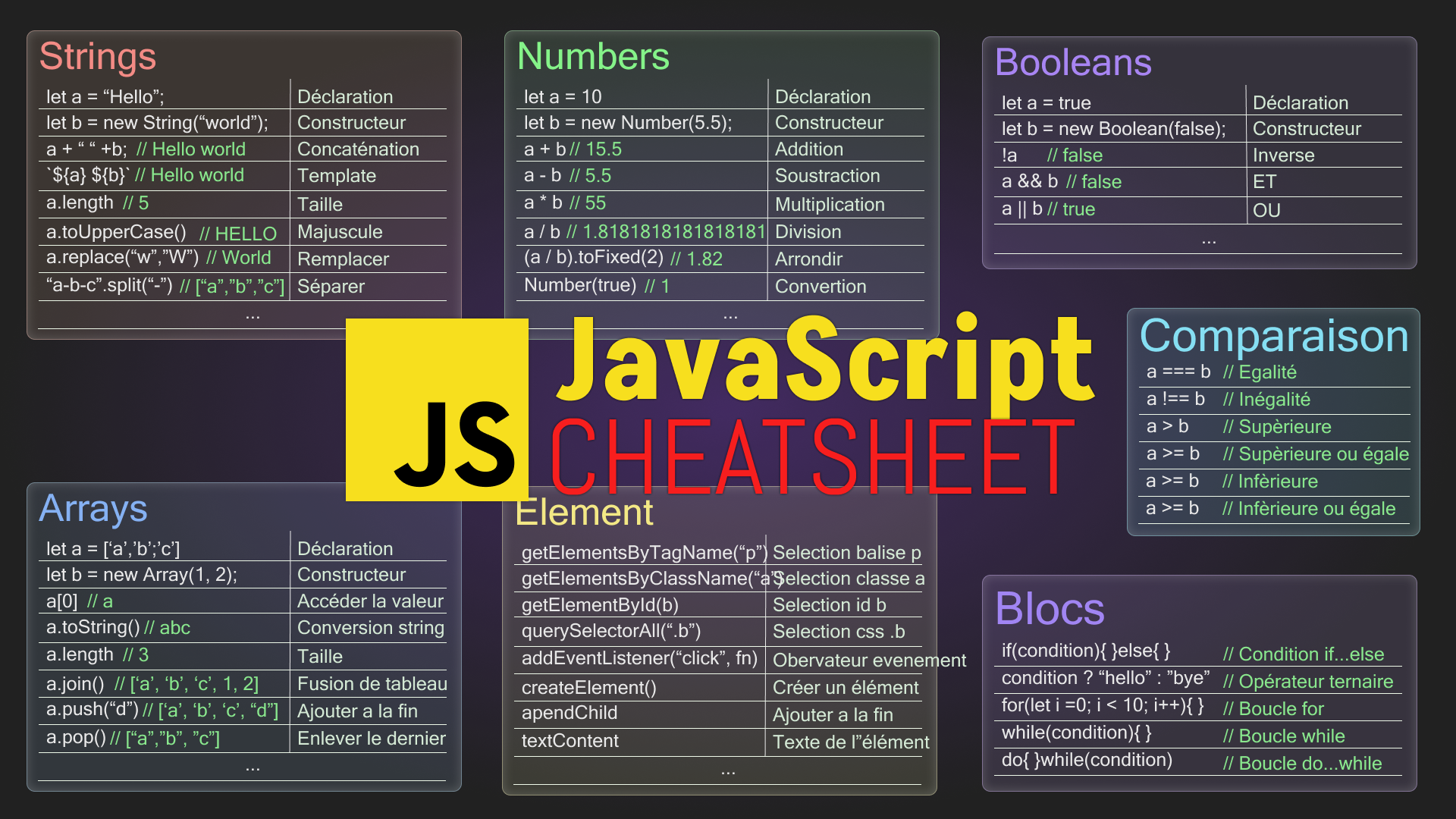1456x819 pixels.
Task: Click the Enlever le dernier label
Action: pyautogui.click(x=371, y=739)
